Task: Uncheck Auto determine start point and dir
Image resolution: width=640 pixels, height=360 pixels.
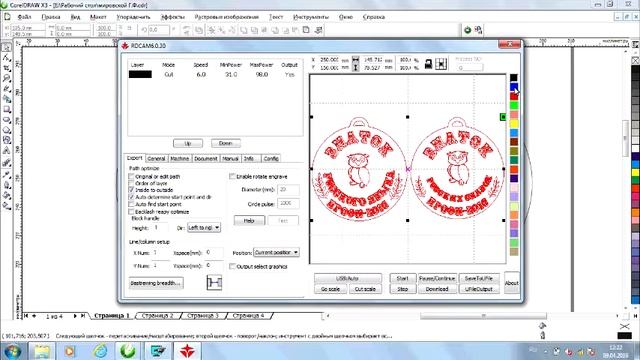Action: (x=131, y=197)
